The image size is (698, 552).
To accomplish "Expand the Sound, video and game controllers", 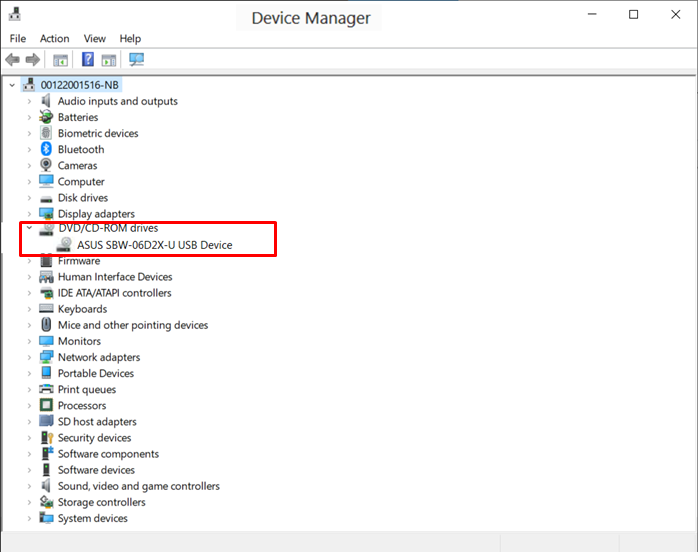I will pyautogui.click(x=29, y=486).
